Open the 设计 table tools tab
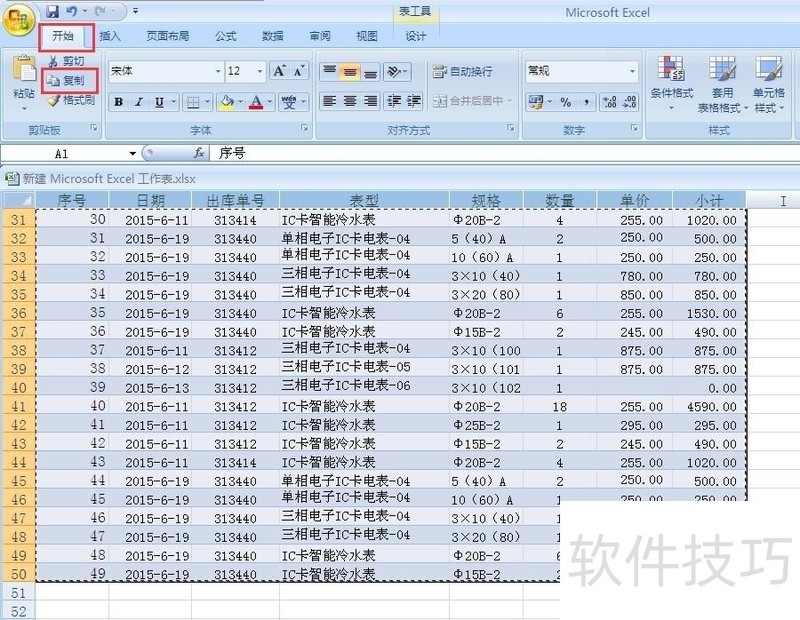 pyautogui.click(x=415, y=36)
